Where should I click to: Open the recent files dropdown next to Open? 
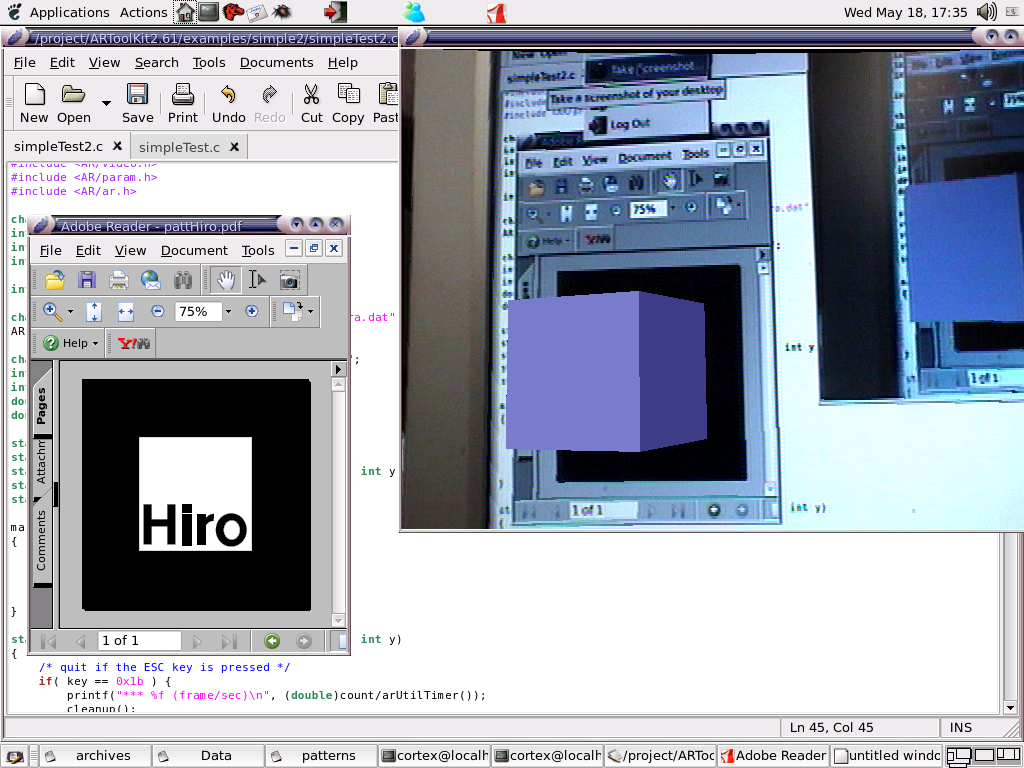pos(106,103)
